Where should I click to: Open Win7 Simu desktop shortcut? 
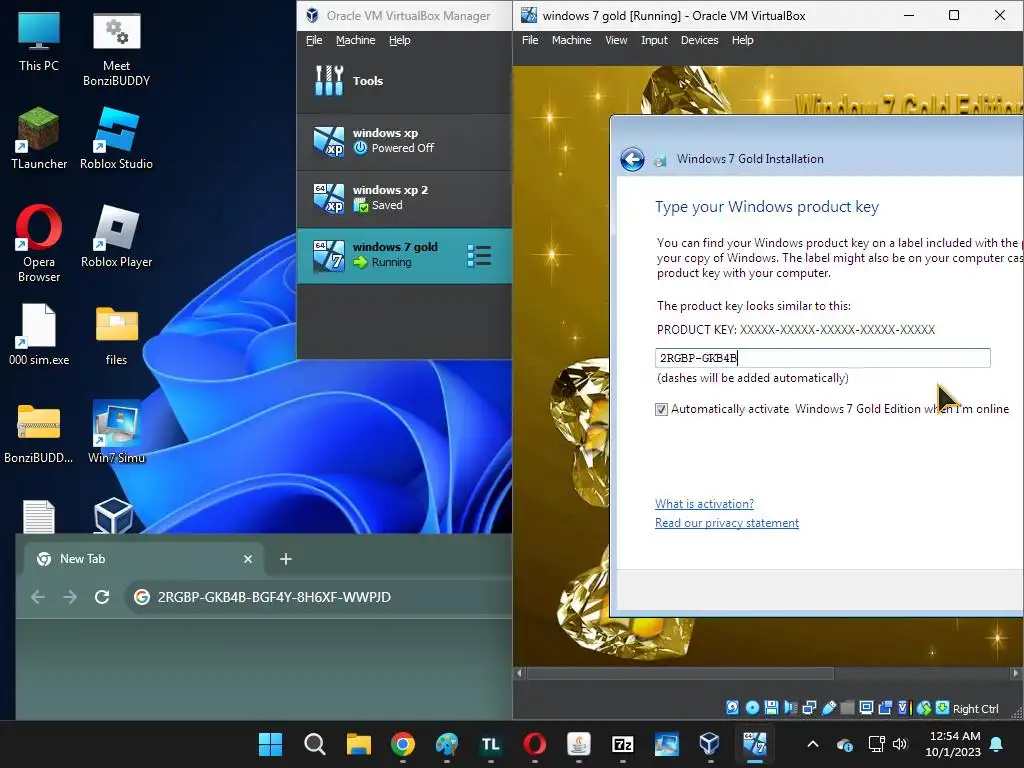coord(116,432)
